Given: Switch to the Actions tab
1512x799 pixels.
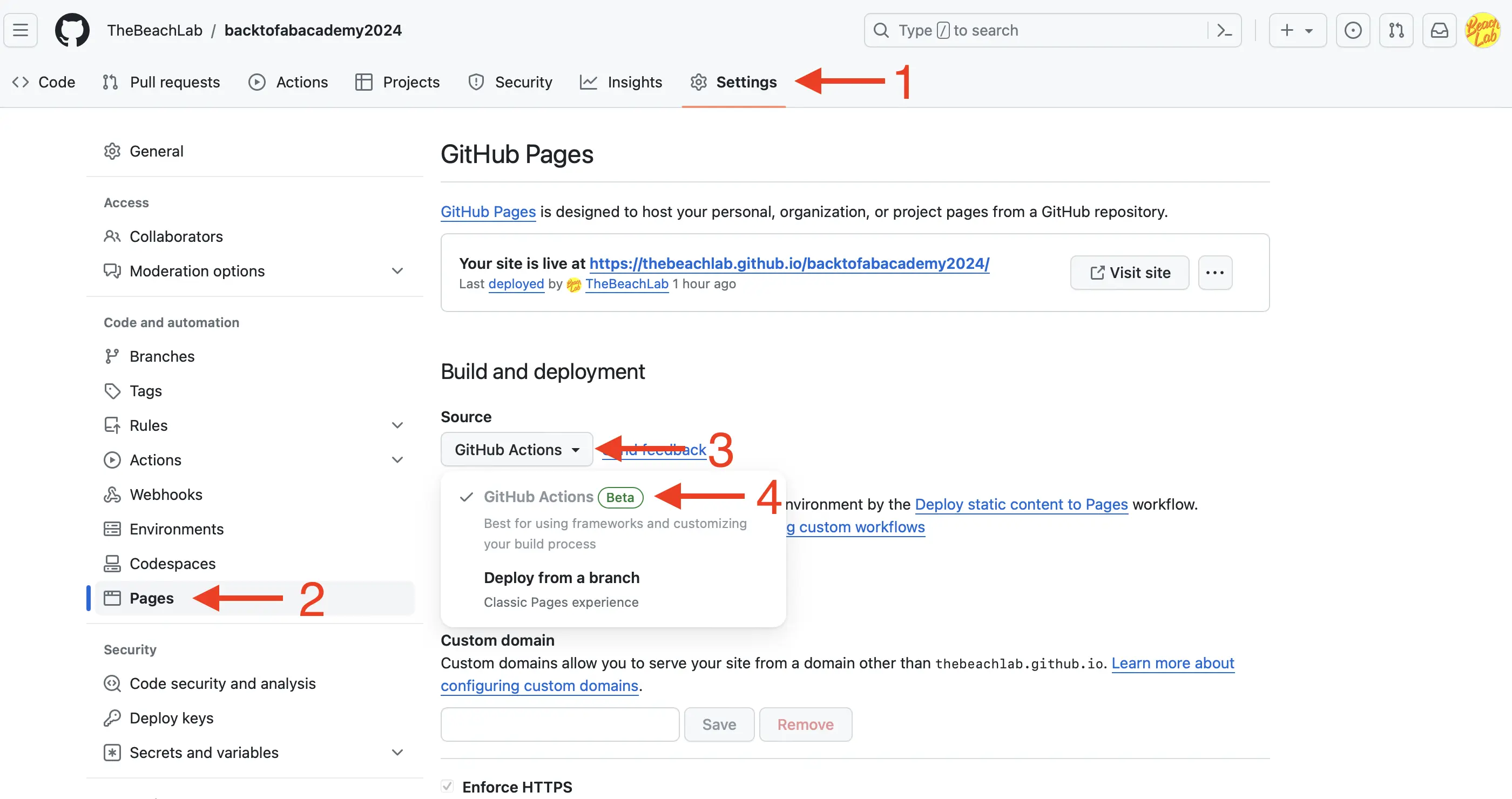Looking at the screenshot, I should [x=288, y=82].
